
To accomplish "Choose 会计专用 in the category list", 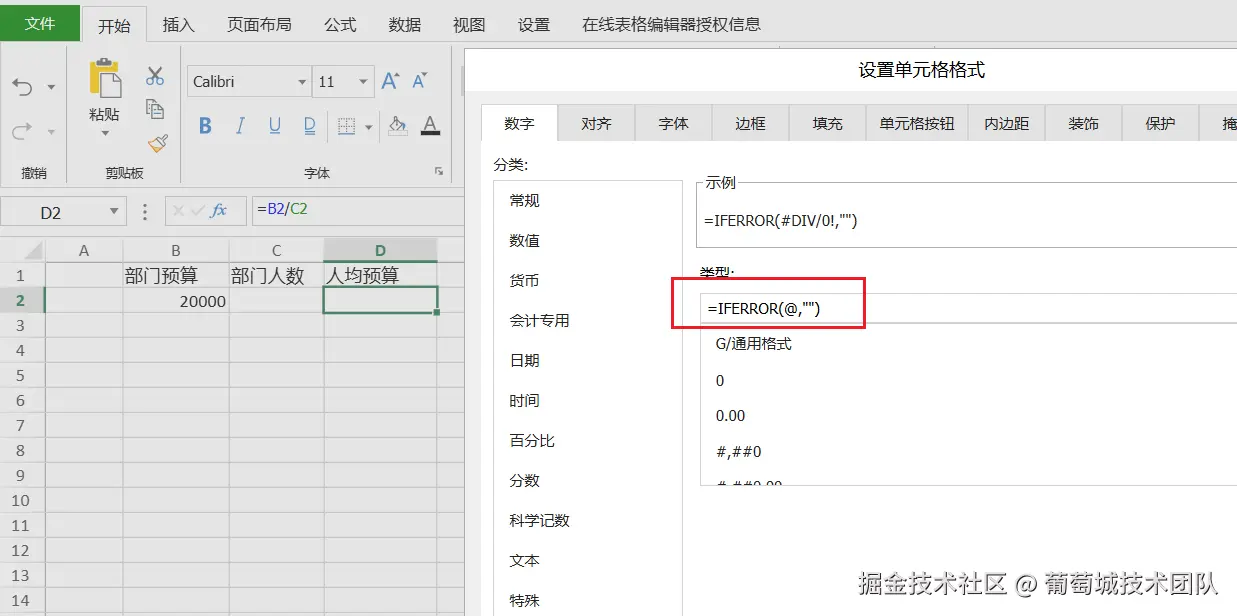I will click(x=588, y=321).
